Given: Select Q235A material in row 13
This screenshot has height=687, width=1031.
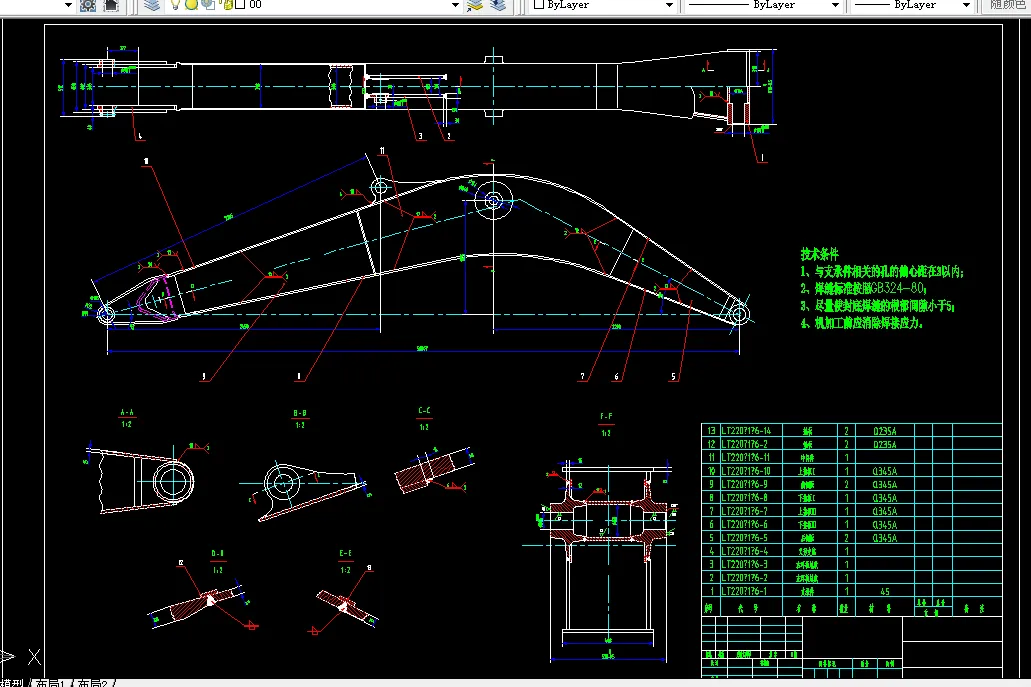Looking at the screenshot, I should (884, 431).
